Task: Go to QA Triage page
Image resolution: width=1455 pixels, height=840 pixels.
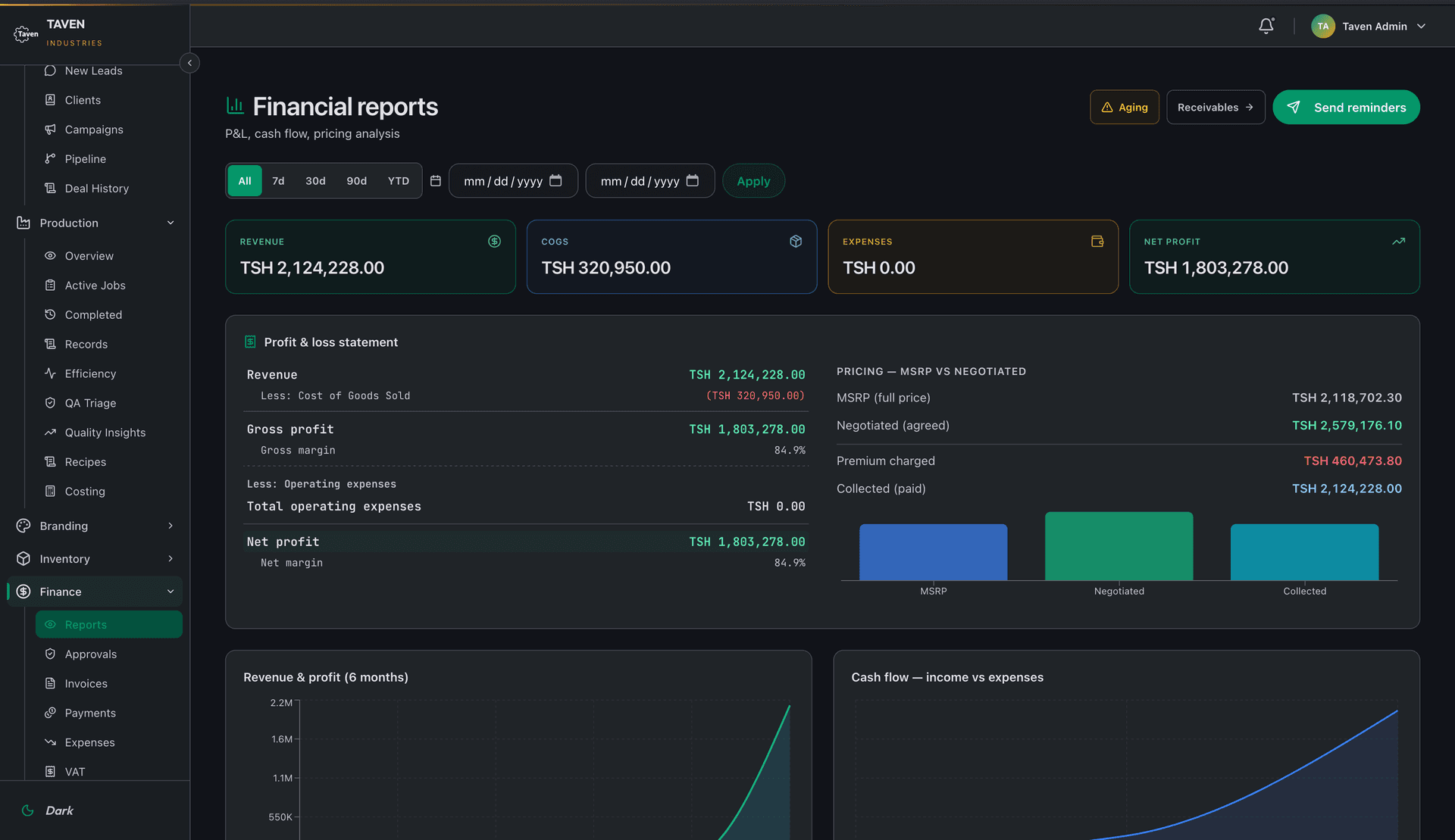Action: pyautogui.click(x=90, y=403)
